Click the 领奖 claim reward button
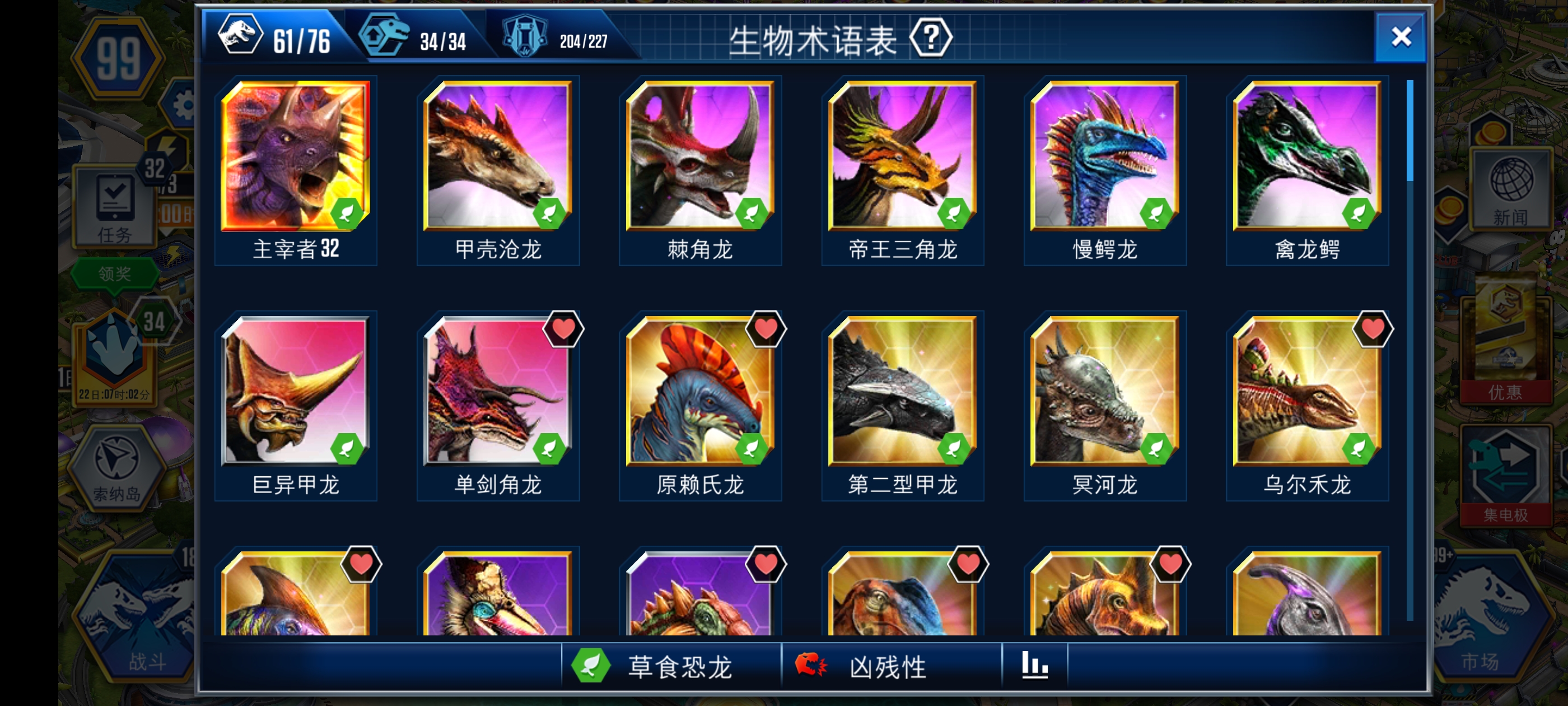1568x706 pixels. pyautogui.click(x=114, y=274)
